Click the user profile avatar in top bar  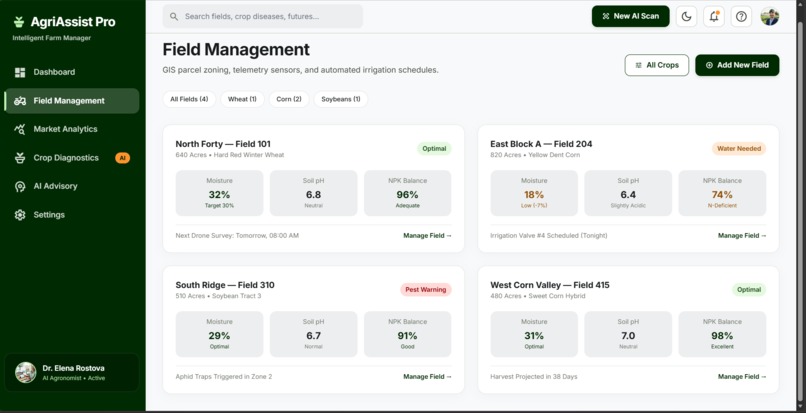tap(770, 16)
